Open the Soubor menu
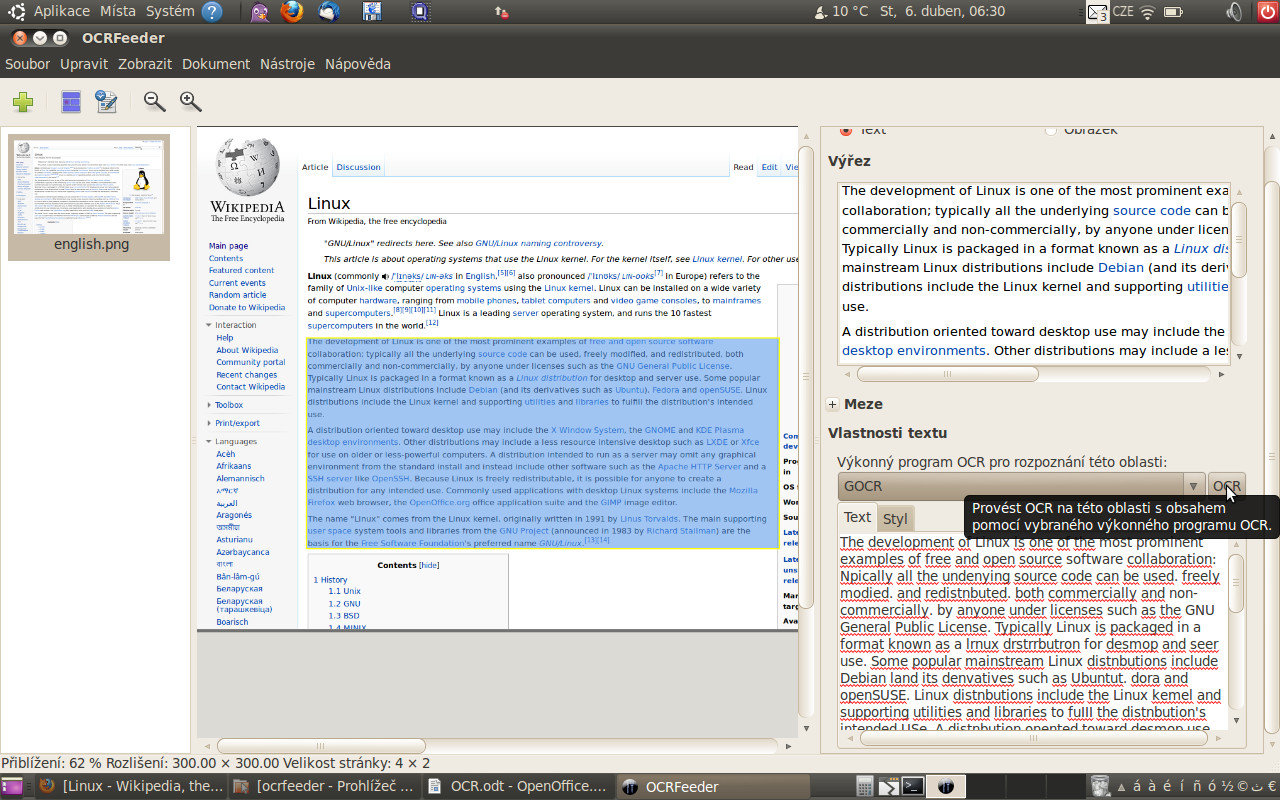 pyautogui.click(x=27, y=64)
